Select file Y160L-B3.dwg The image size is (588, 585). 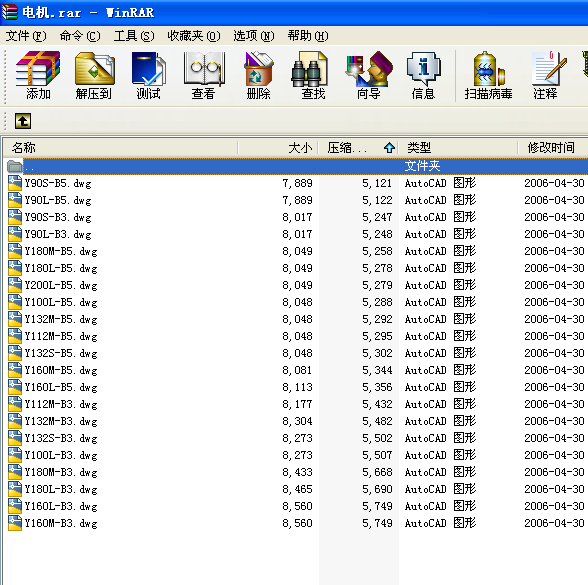(61, 506)
